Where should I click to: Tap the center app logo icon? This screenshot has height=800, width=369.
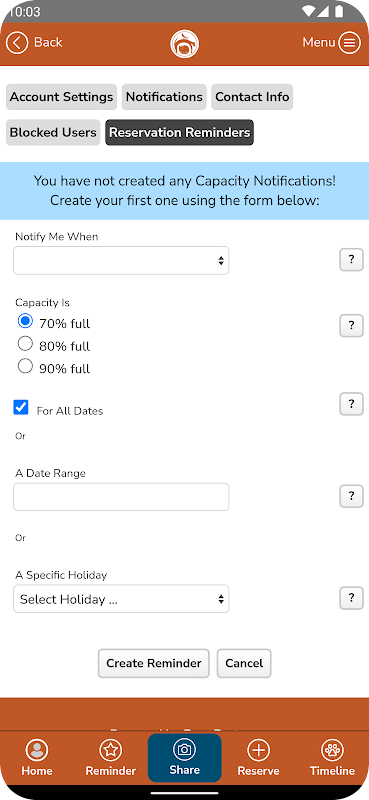click(184, 44)
